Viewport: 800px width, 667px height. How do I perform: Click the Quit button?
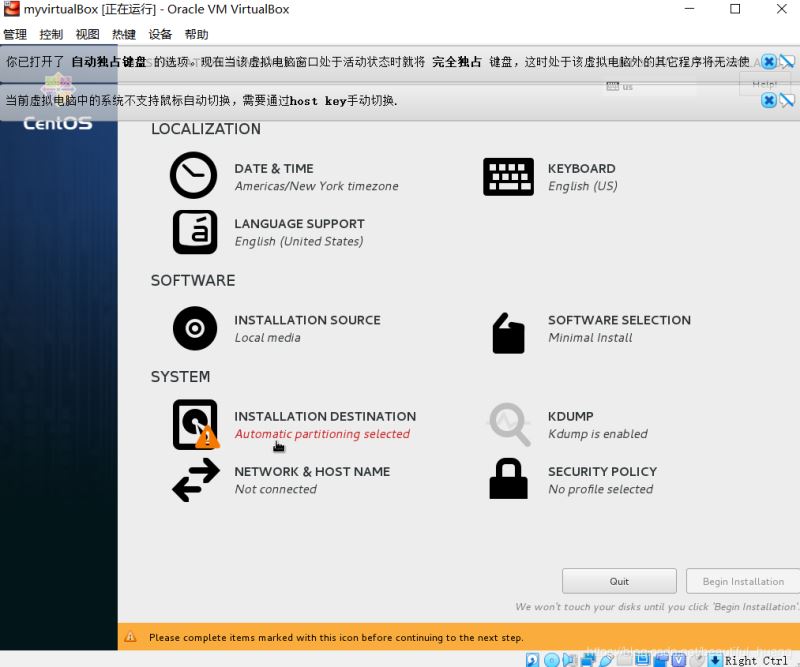click(619, 581)
